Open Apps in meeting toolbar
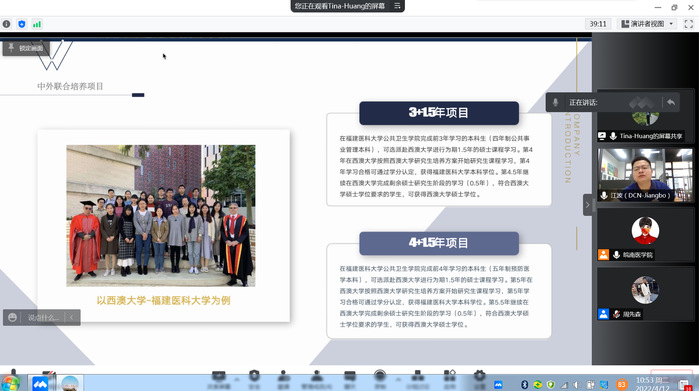Screen dimensions: 699x391 (x=449, y=380)
